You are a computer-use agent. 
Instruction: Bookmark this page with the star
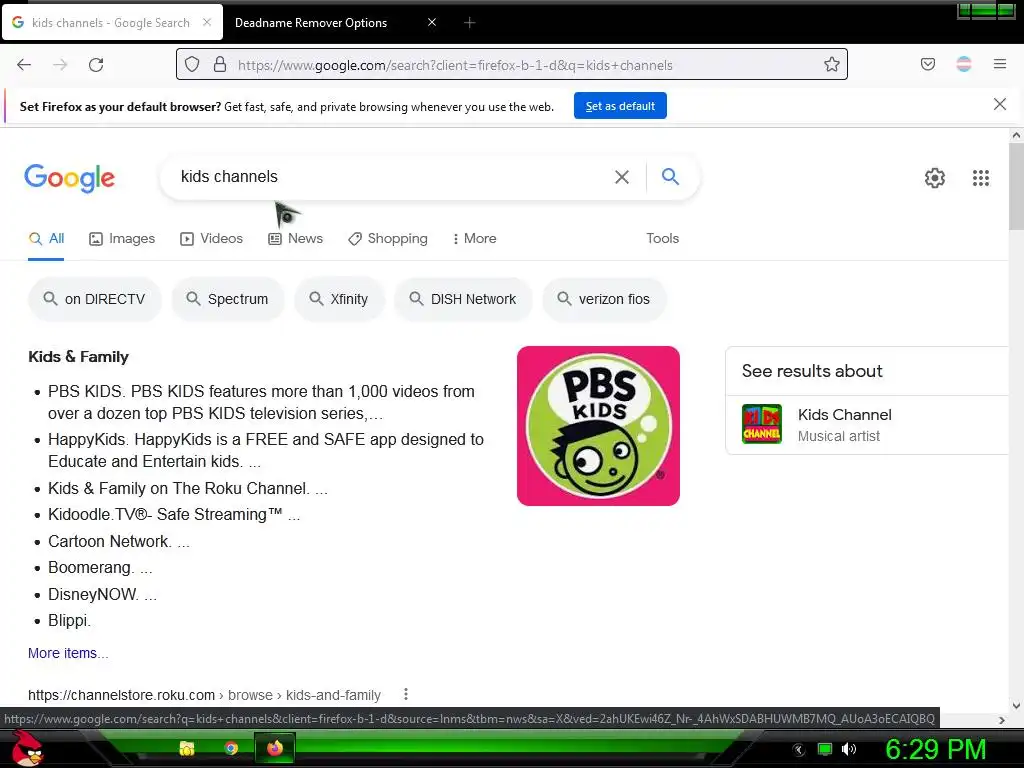[x=831, y=65]
